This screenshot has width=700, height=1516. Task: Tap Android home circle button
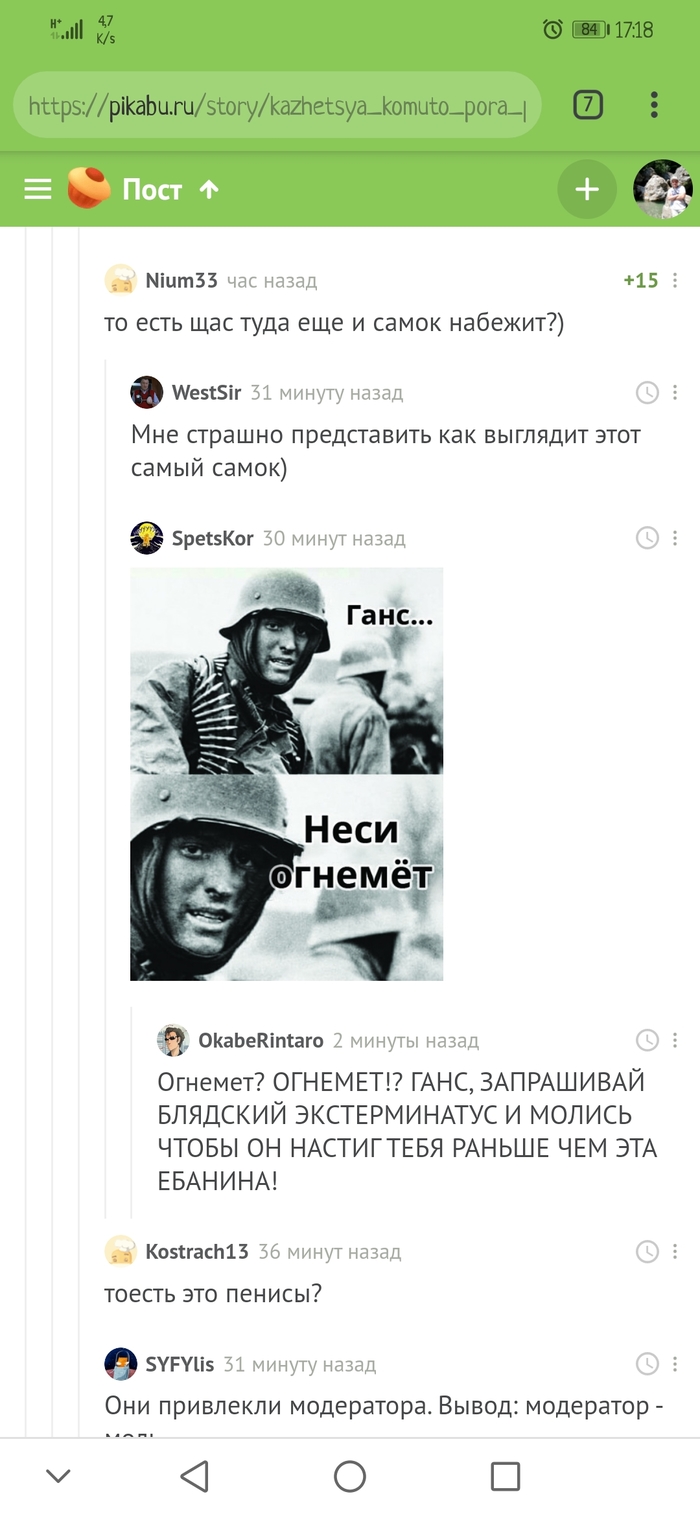click(x=350, y=1476)
